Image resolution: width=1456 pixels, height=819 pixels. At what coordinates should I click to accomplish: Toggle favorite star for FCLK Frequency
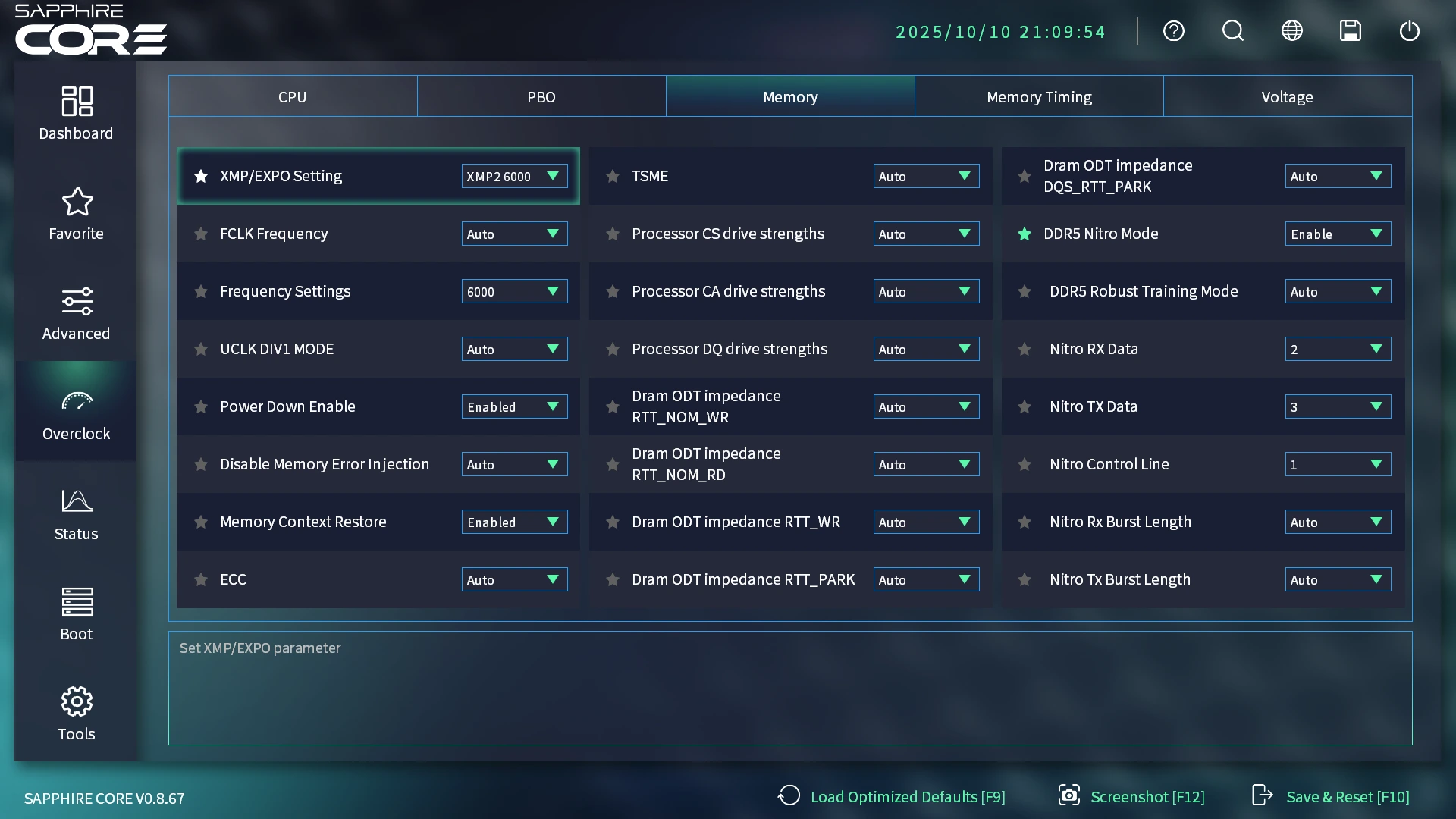tap(201, 234)
